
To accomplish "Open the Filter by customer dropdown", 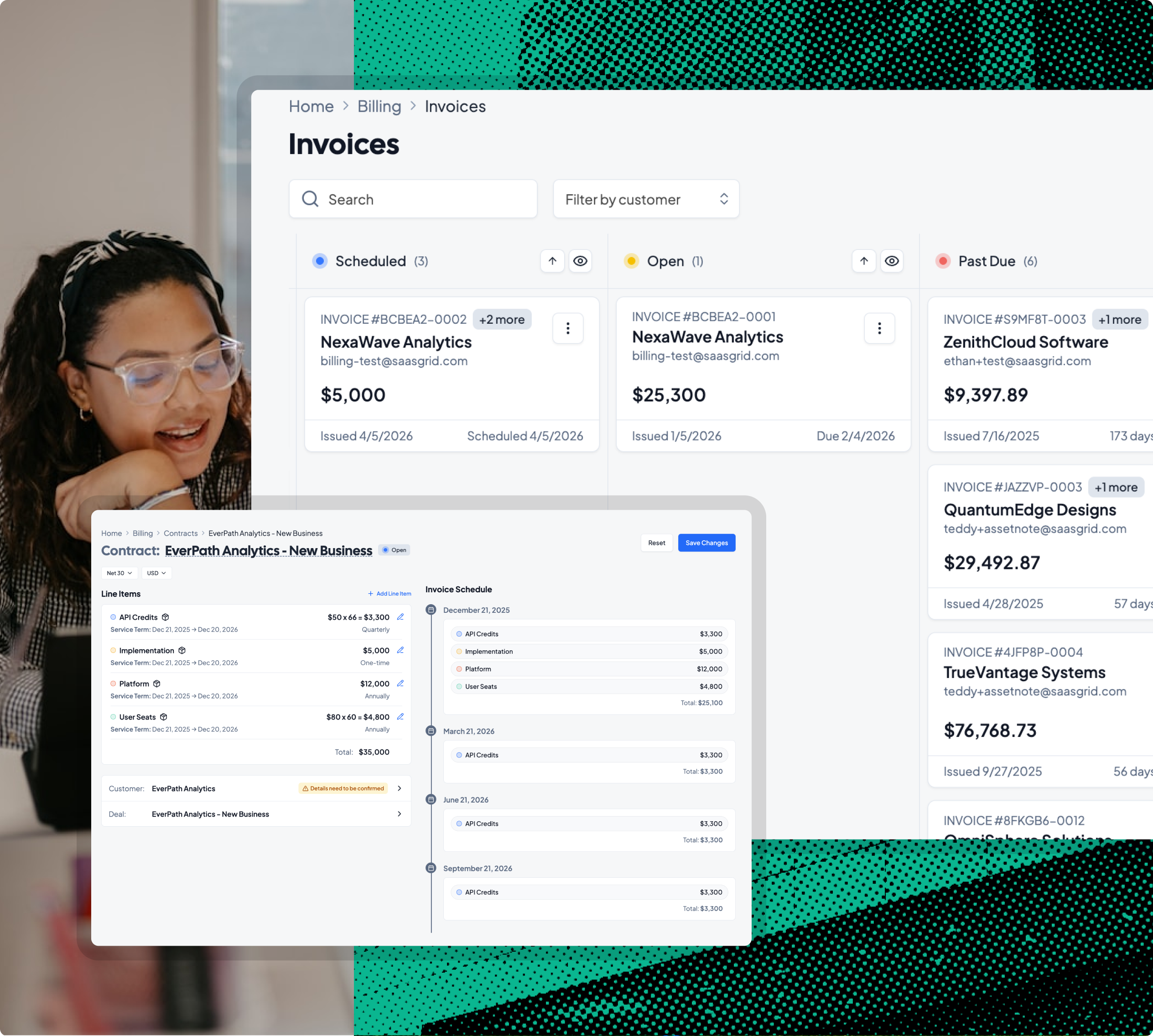I will (646, 199).
